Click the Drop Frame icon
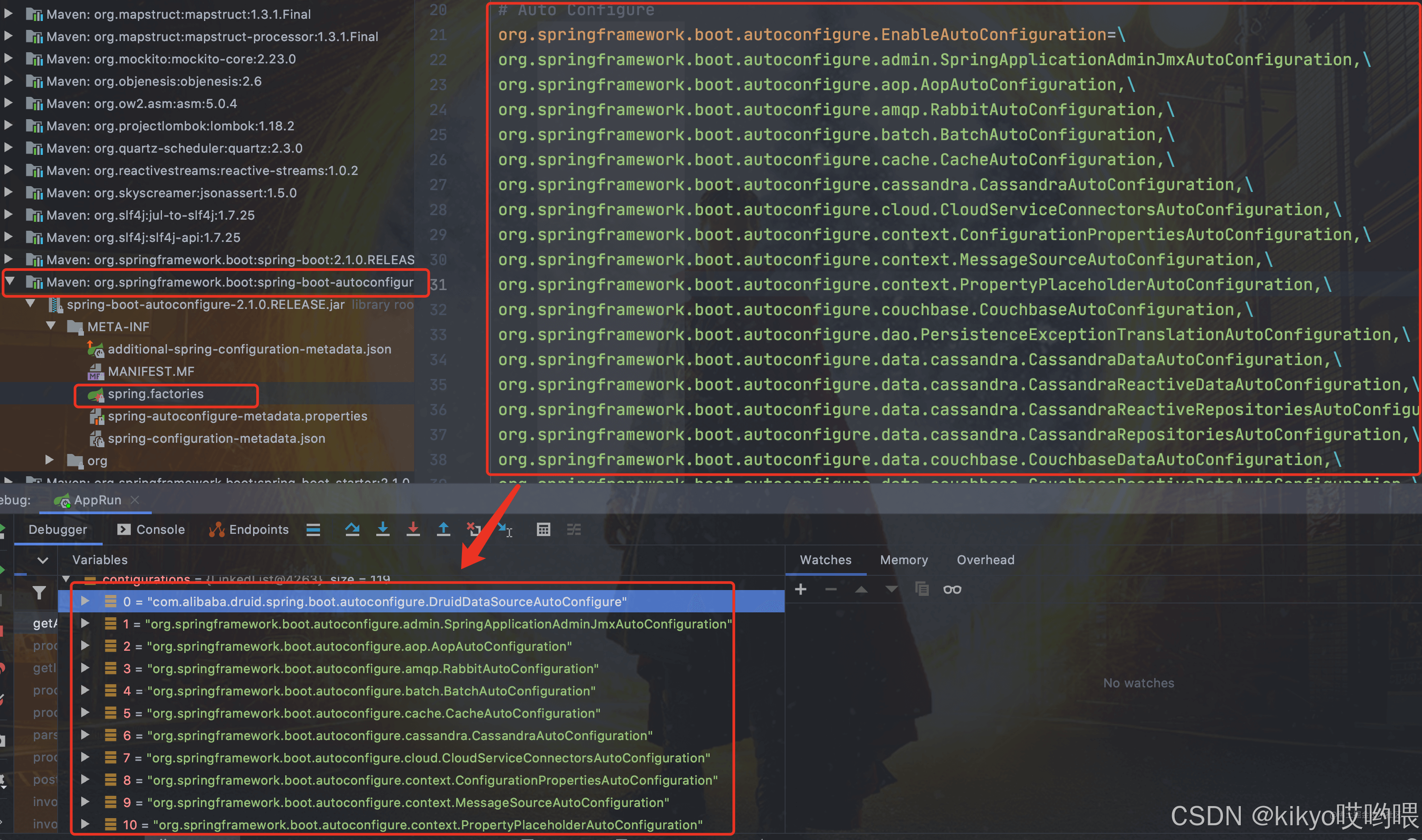 click(474, 529)
